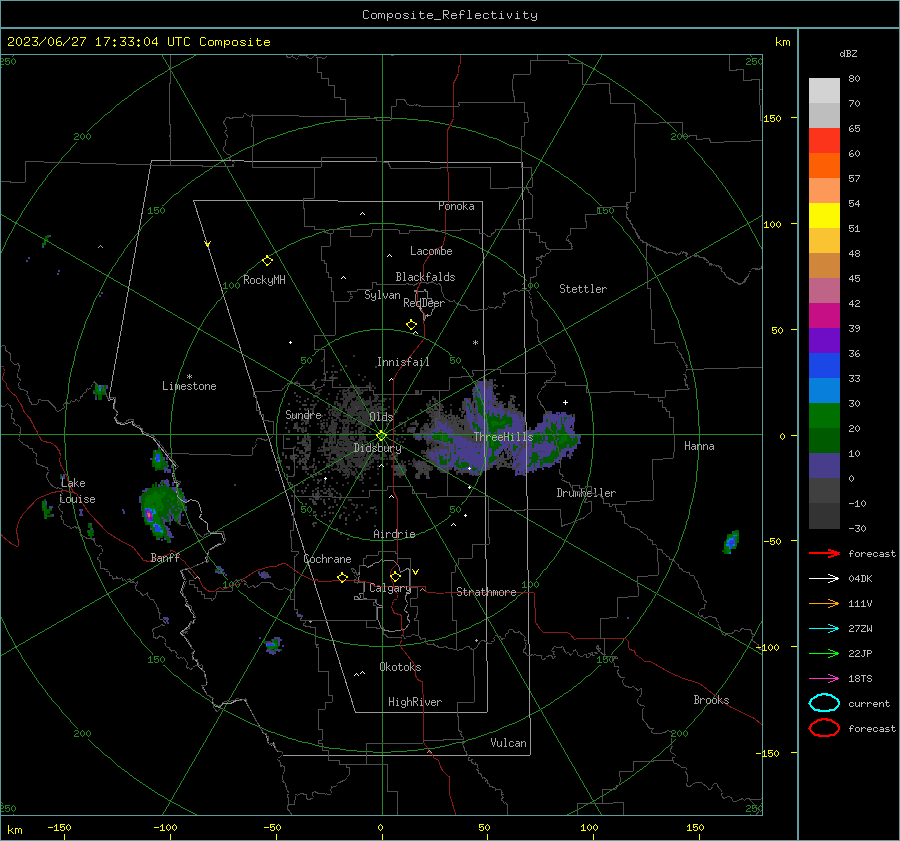Click the Cochrane town label
The image size is (900, 841).
point(327,559)
